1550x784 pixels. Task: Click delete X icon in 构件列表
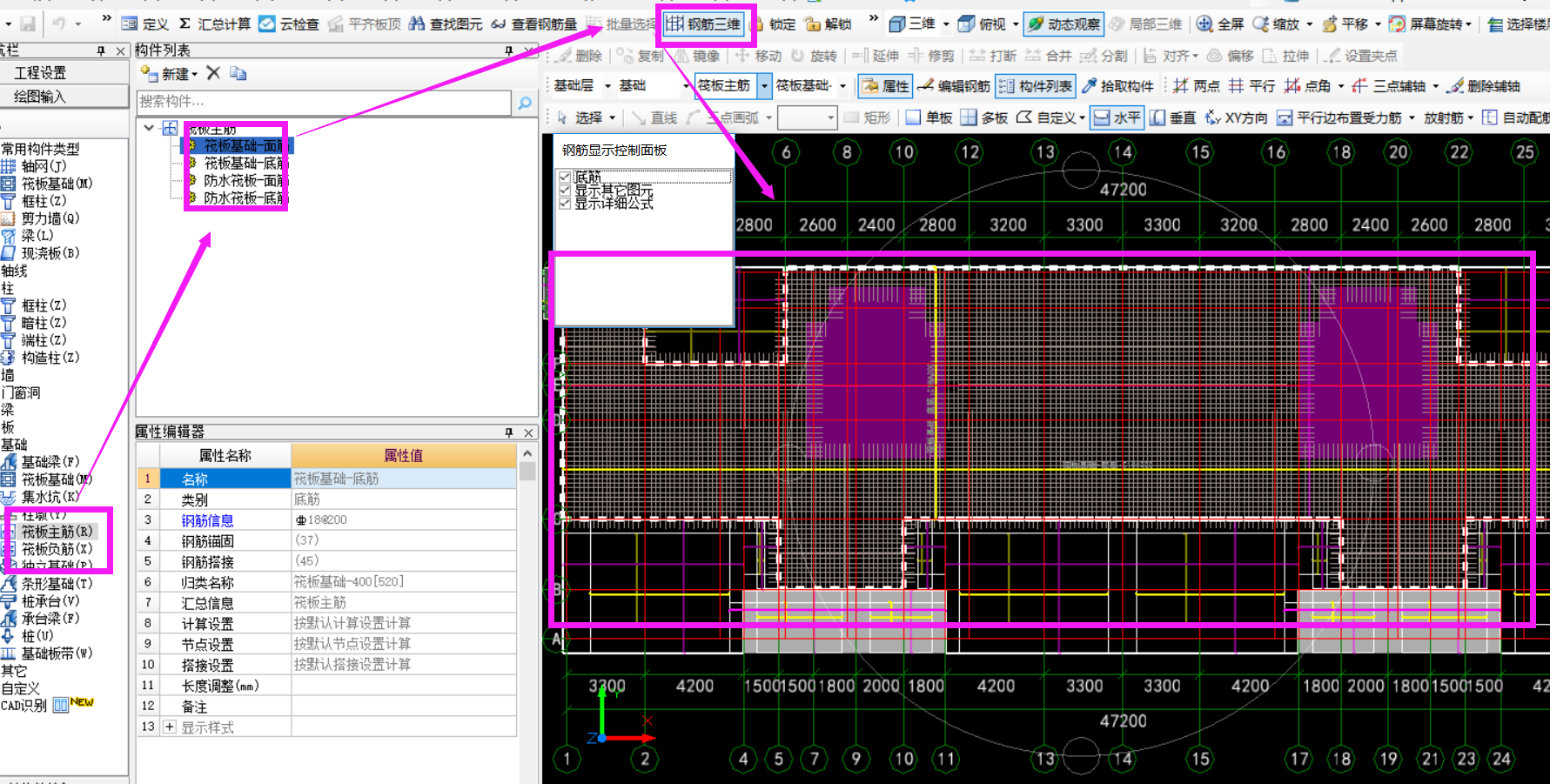pos(213,73)
